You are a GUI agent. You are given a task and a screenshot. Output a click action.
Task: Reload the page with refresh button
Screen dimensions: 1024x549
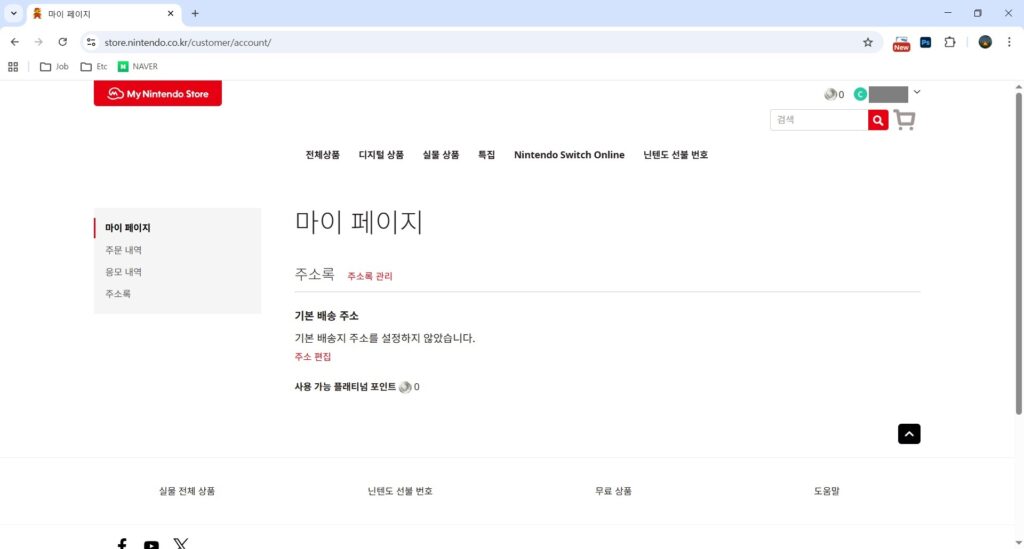(63, 42)
